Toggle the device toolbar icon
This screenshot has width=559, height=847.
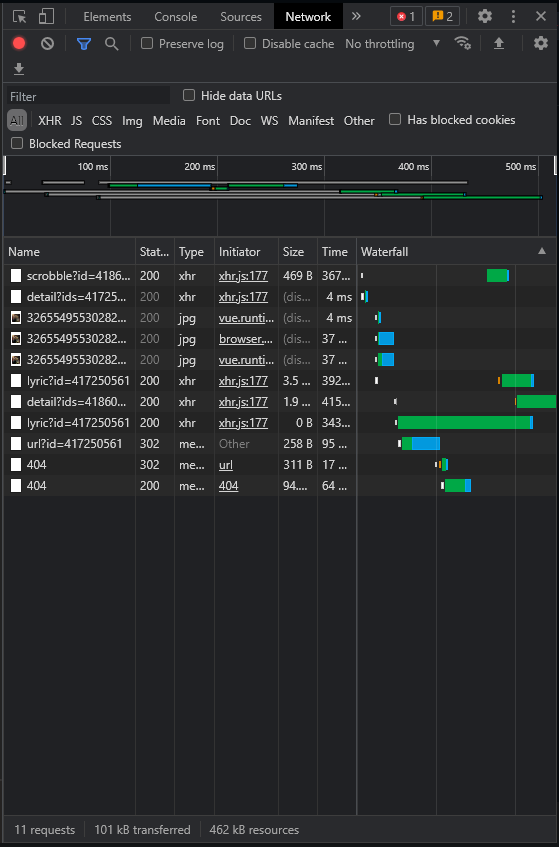coord(46,16)
